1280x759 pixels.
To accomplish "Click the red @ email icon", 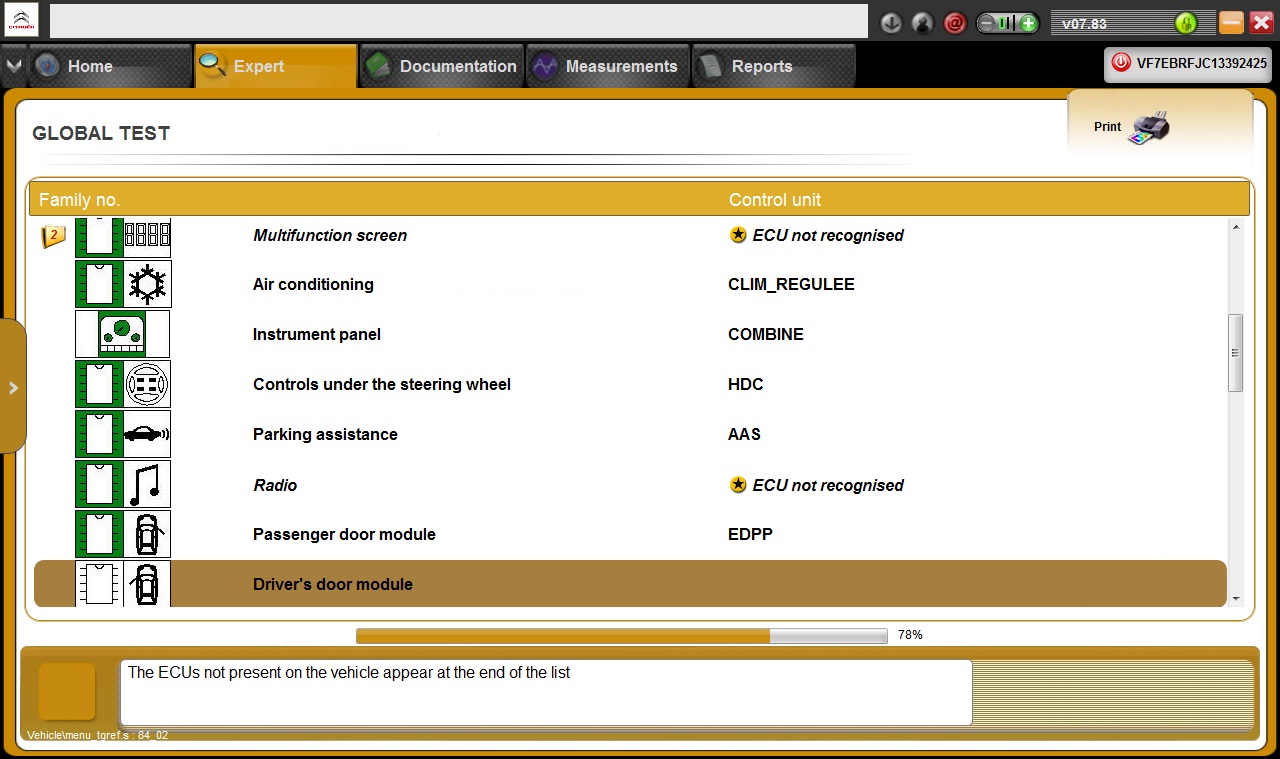I will point(955,23).
